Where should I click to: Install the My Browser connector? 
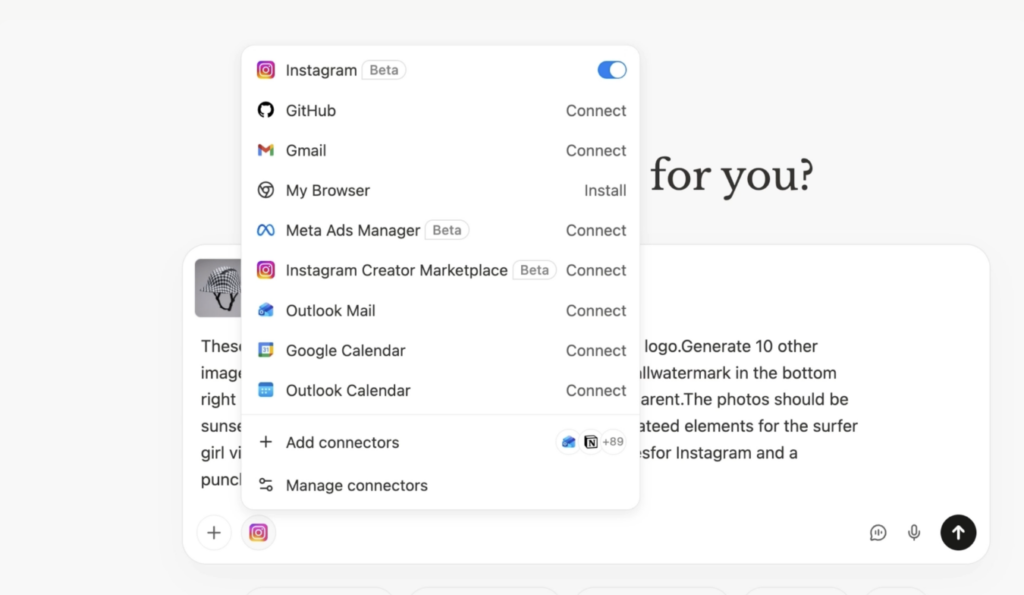605,190
